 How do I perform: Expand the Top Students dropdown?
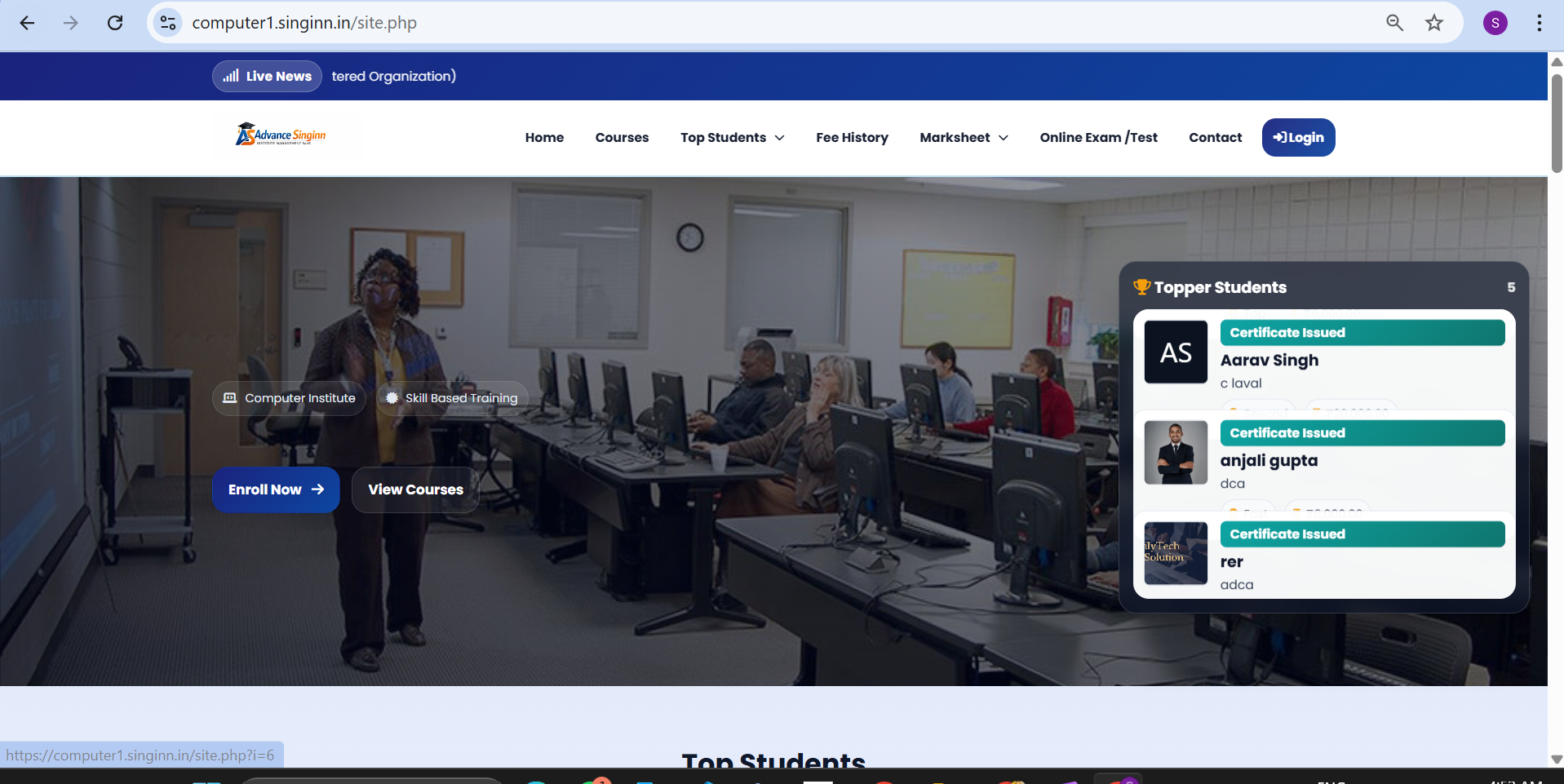732,138
